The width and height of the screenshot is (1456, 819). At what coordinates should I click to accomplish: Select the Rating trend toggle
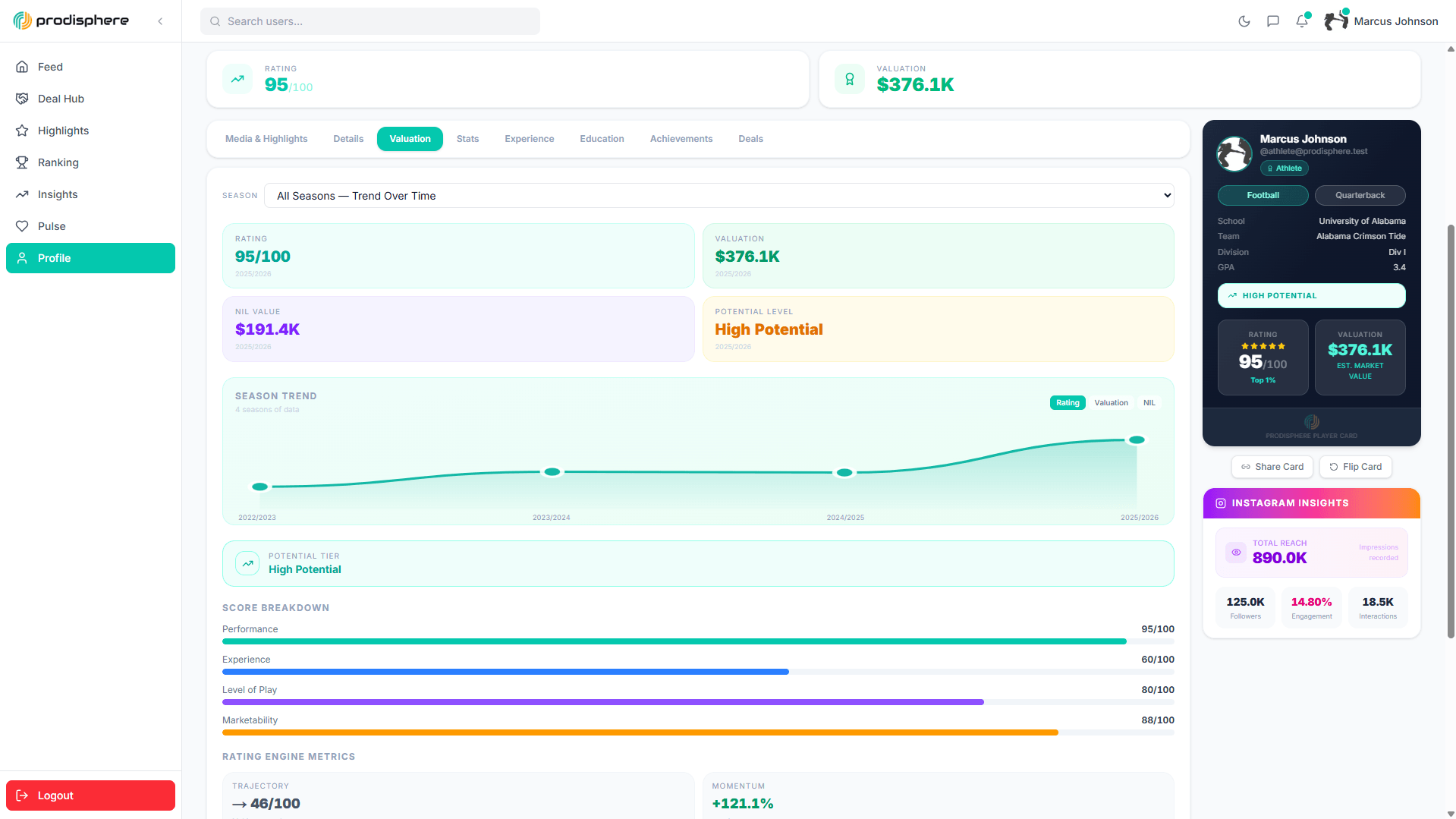click(x=1068, y=403)
